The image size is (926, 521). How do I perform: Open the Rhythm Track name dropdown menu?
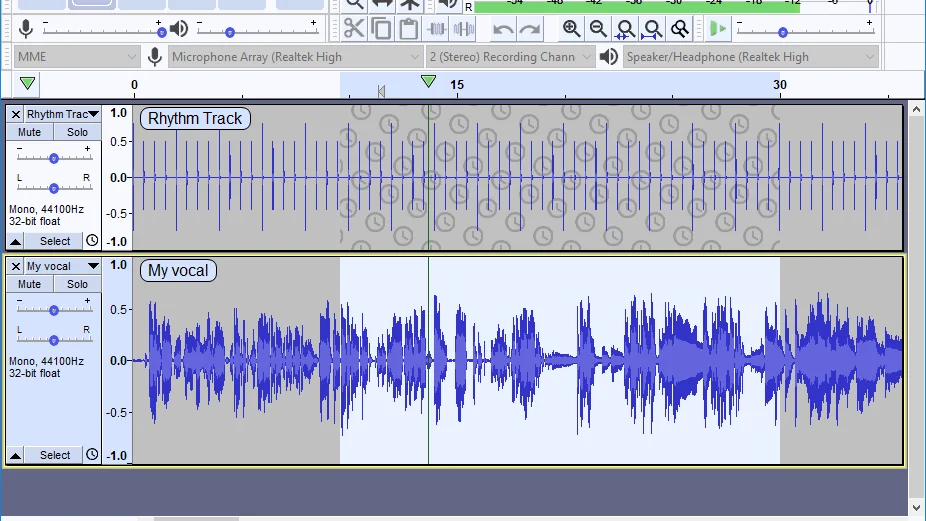pos(63,114)
